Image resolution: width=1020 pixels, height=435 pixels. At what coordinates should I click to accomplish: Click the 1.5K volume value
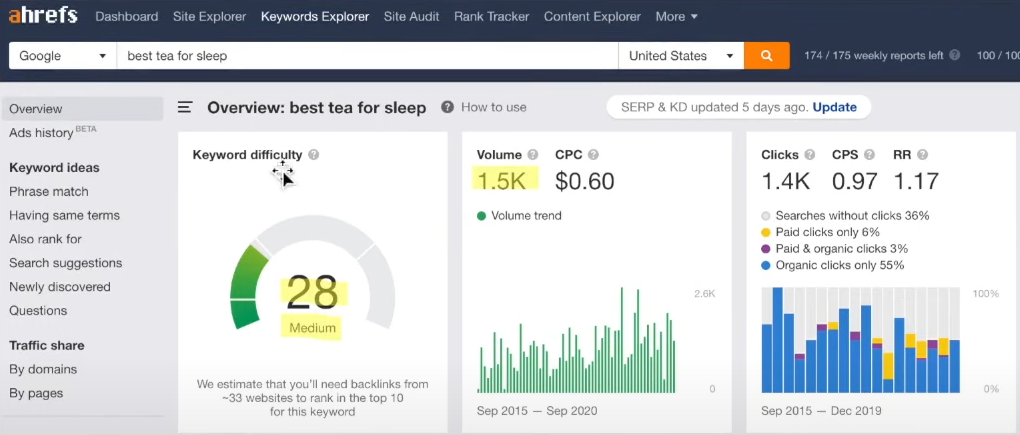pos(502,181)
